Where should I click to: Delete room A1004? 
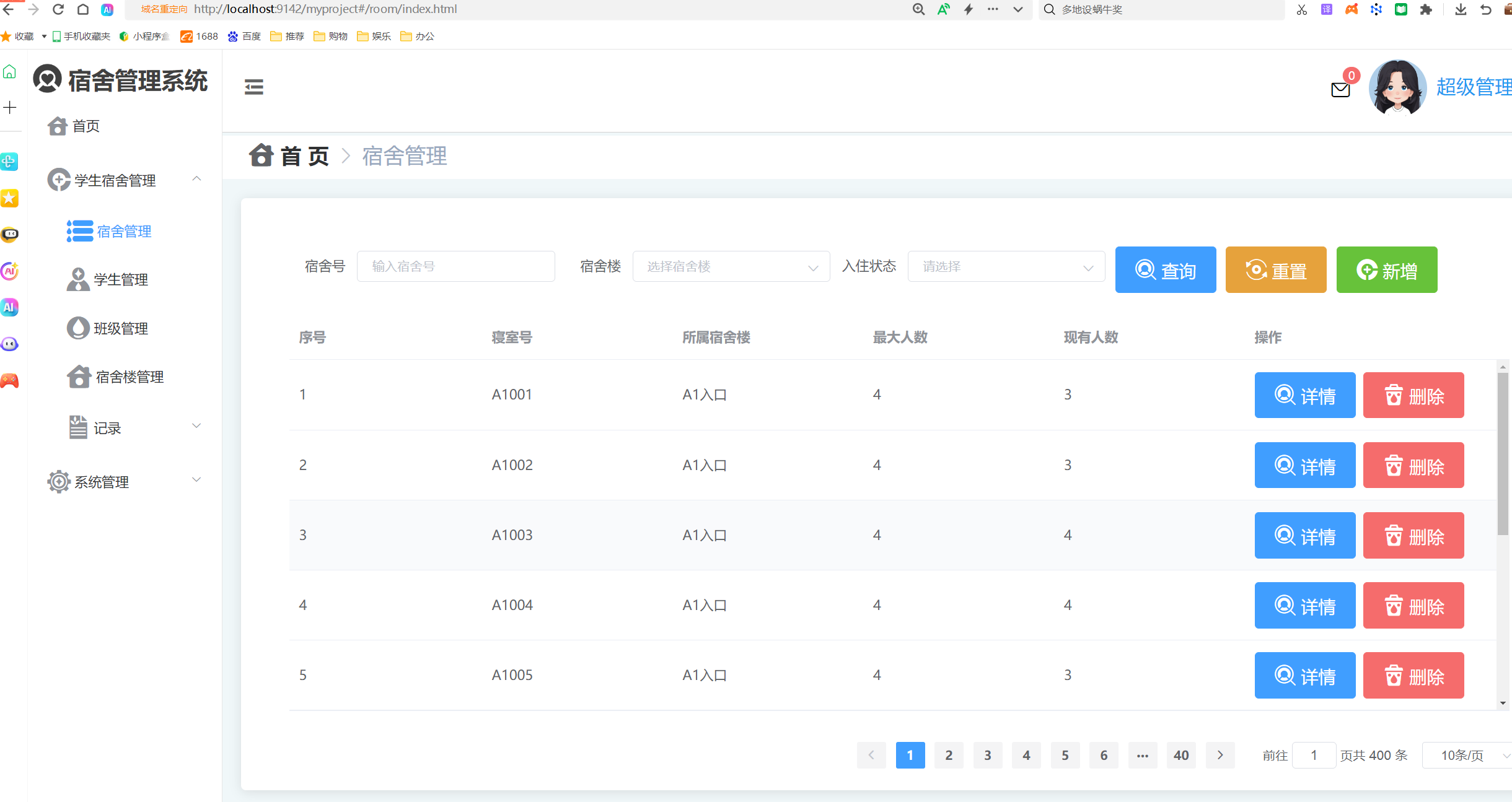click(x=1413, y=605)
